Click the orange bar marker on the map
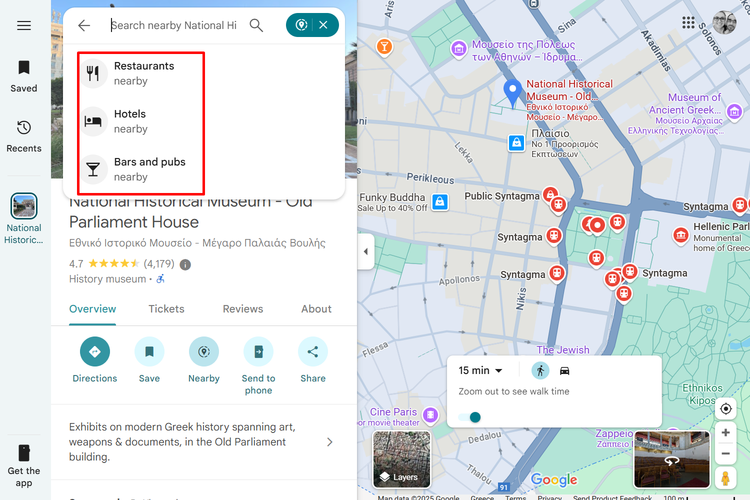The width and height of the screenshot is (750, 500). [384, 47]
